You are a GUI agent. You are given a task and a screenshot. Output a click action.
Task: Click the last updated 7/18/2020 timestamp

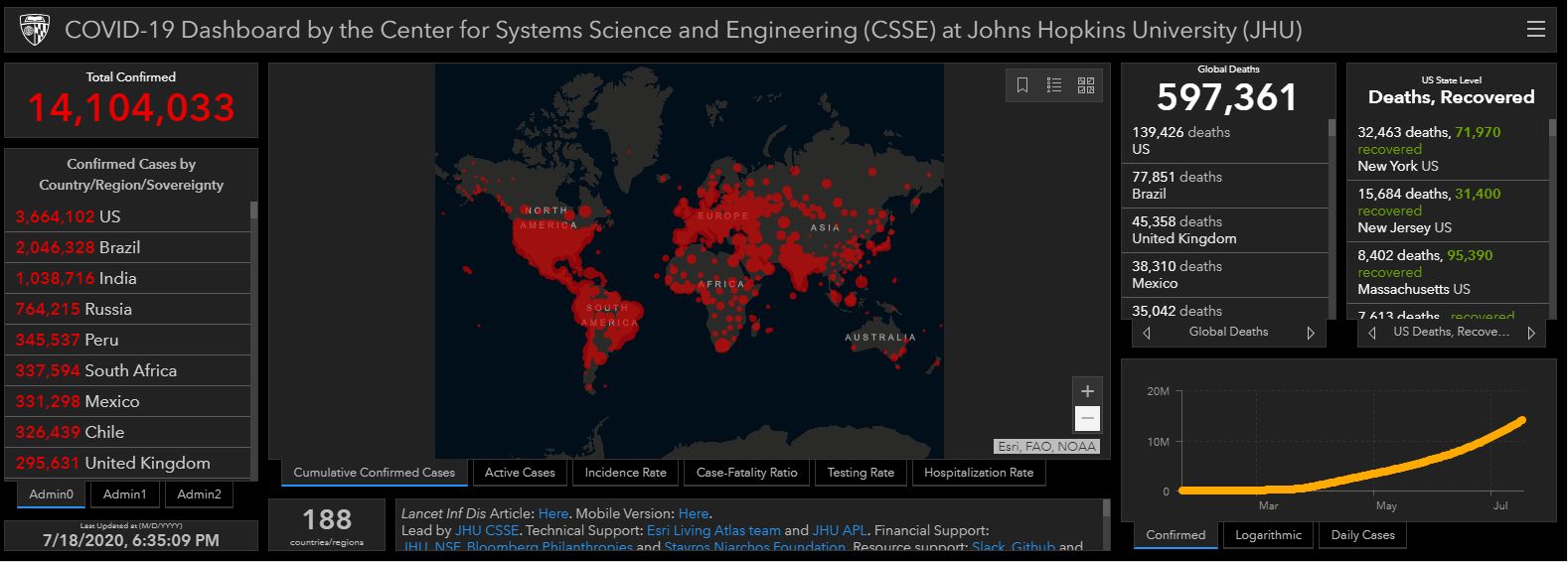point(131,540)
